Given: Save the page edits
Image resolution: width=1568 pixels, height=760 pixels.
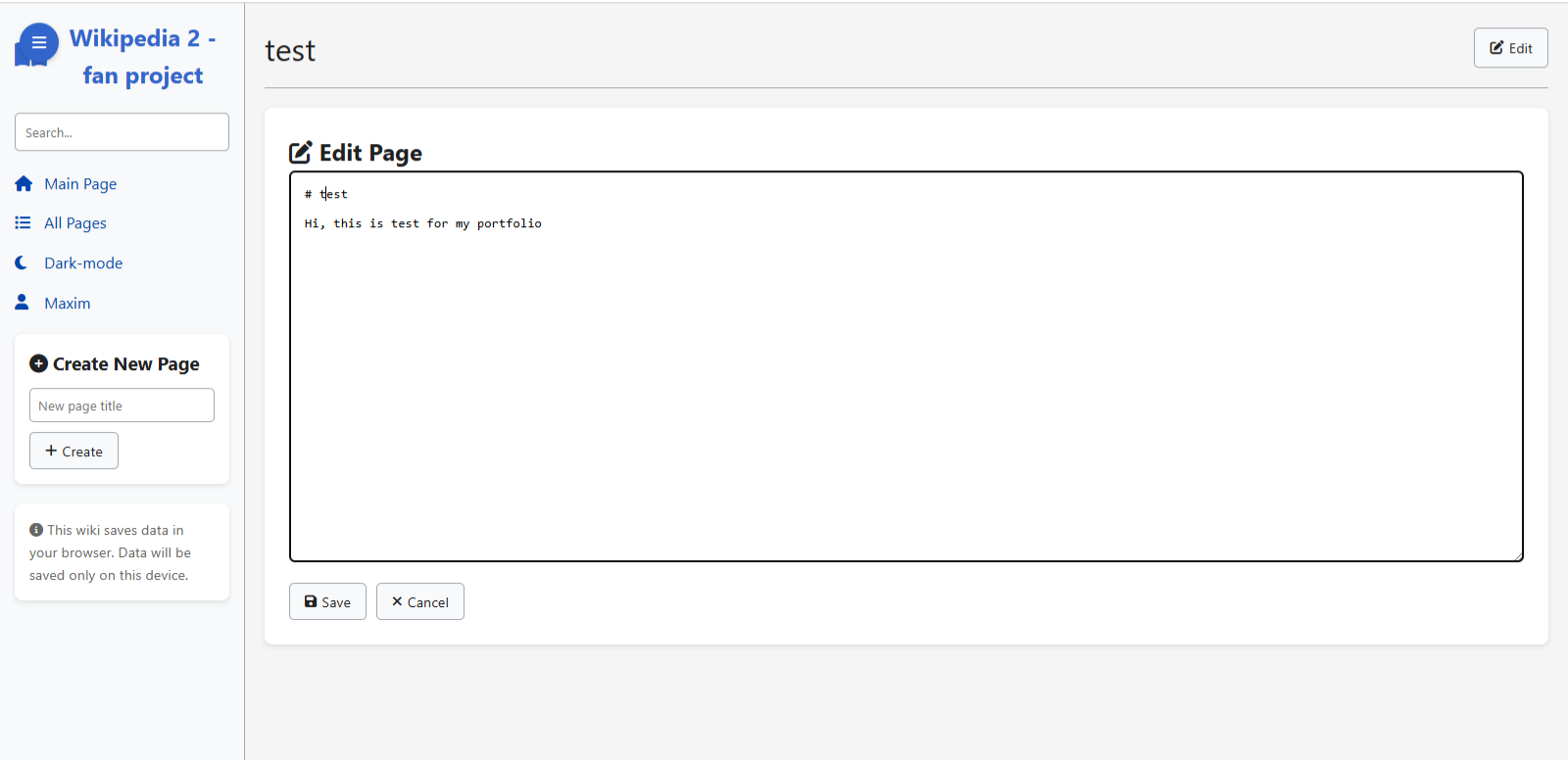Looking at the screenshot, I should point(327,602).
